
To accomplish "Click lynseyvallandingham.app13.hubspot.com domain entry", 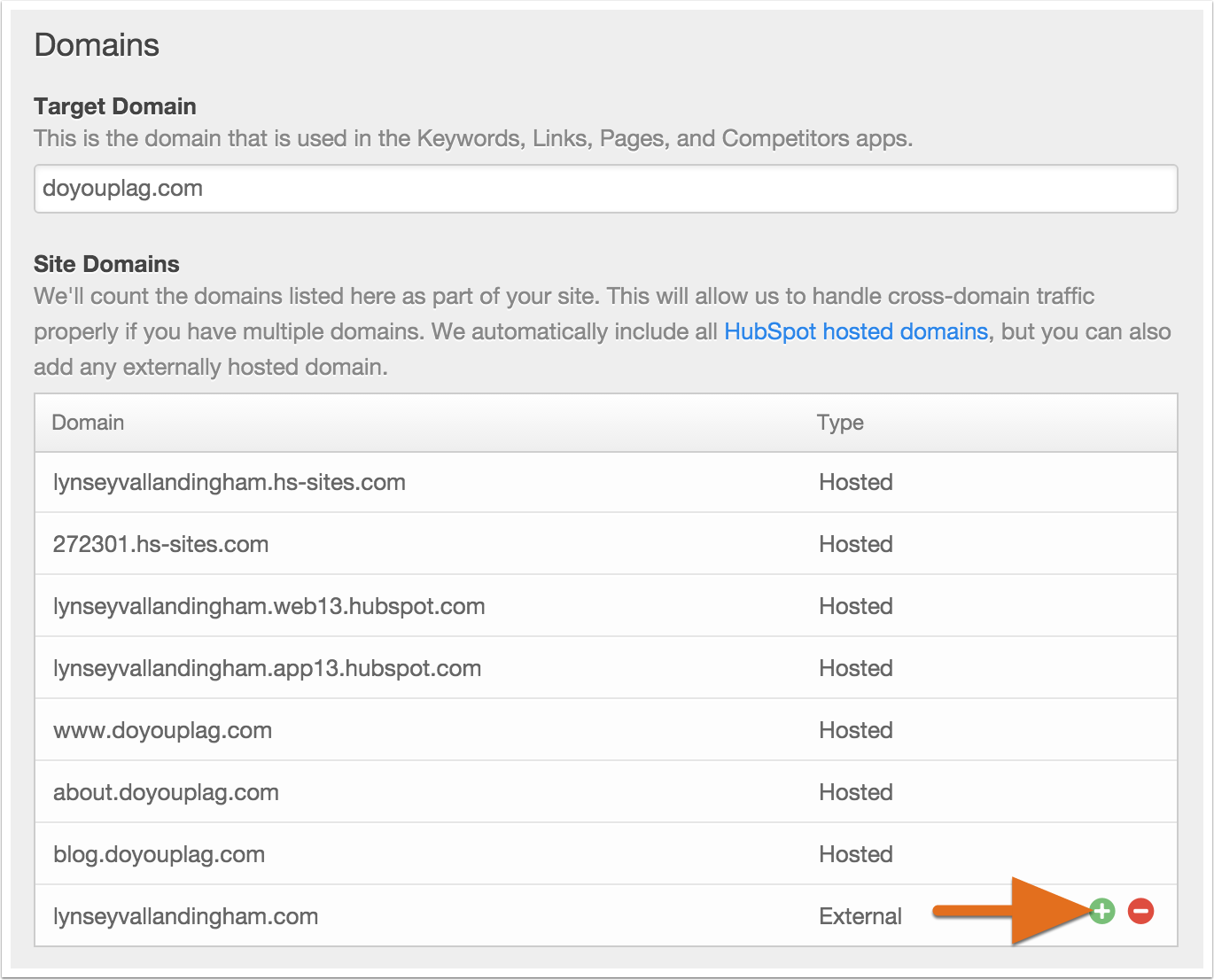I will click(267, 669).
